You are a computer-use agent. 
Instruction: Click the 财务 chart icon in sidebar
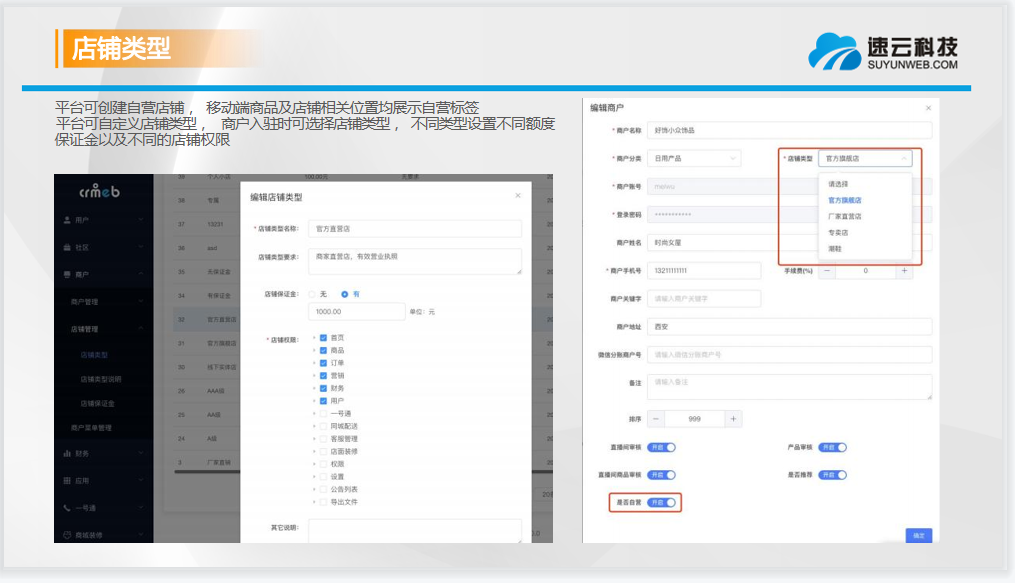(66, 453)
